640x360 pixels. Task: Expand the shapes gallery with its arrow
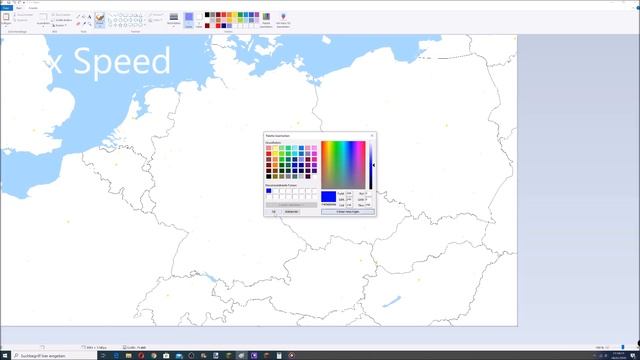(144, 25)
